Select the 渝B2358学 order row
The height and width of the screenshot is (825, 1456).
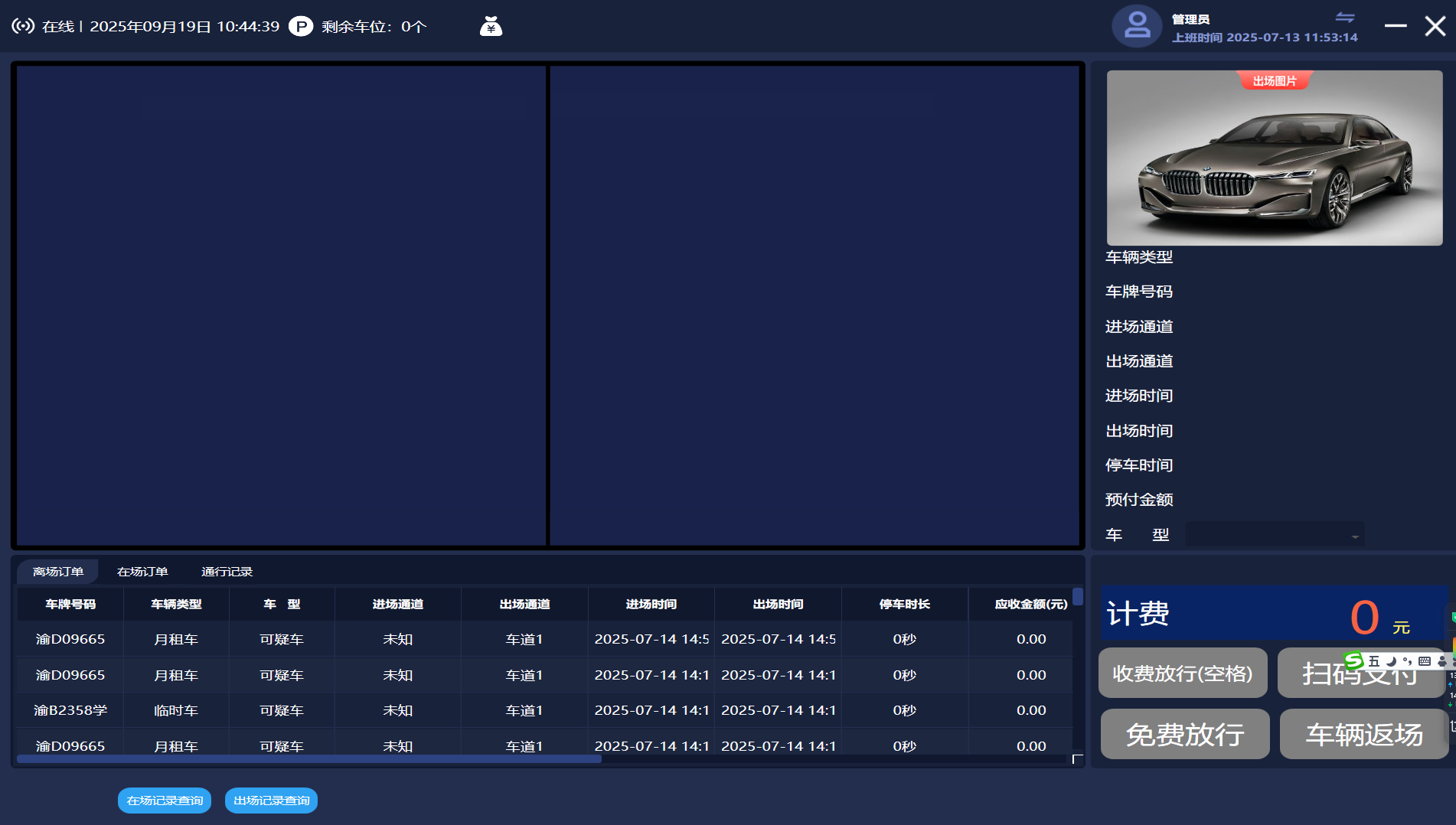click(70, 710)
